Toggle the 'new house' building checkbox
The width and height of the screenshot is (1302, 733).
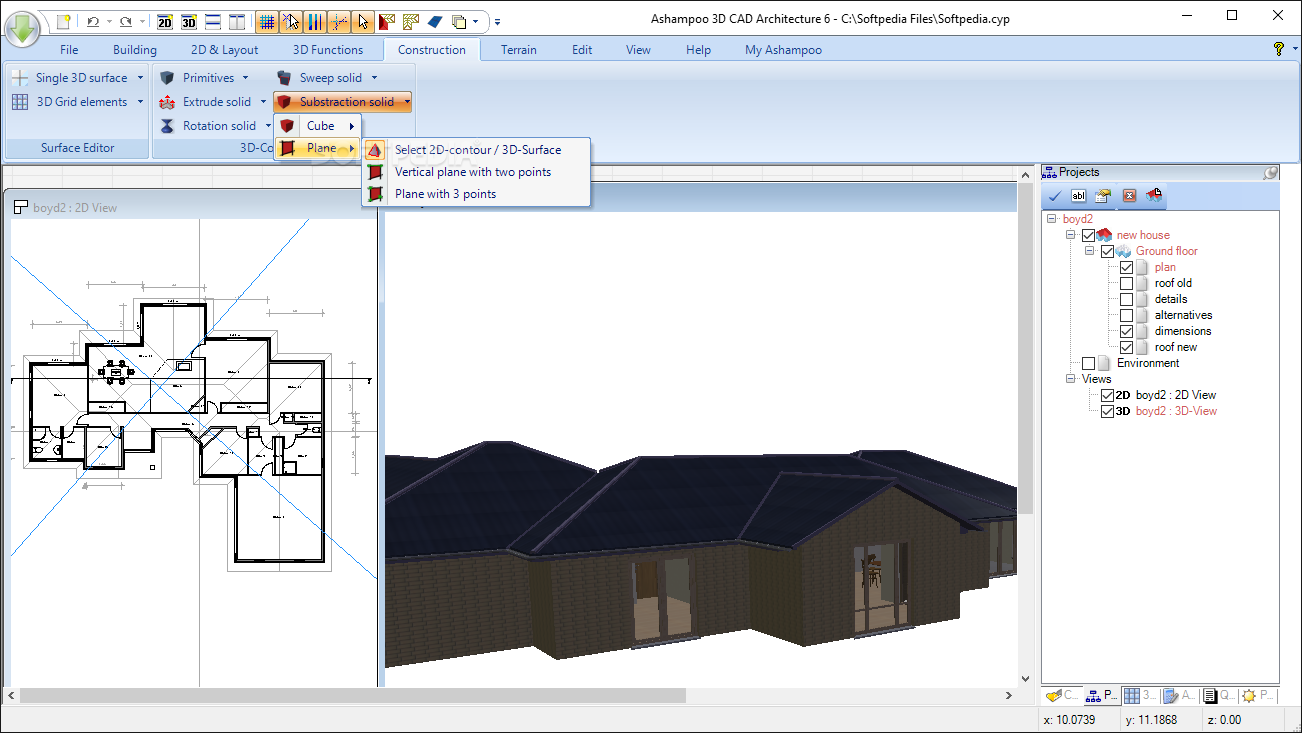1088,235
